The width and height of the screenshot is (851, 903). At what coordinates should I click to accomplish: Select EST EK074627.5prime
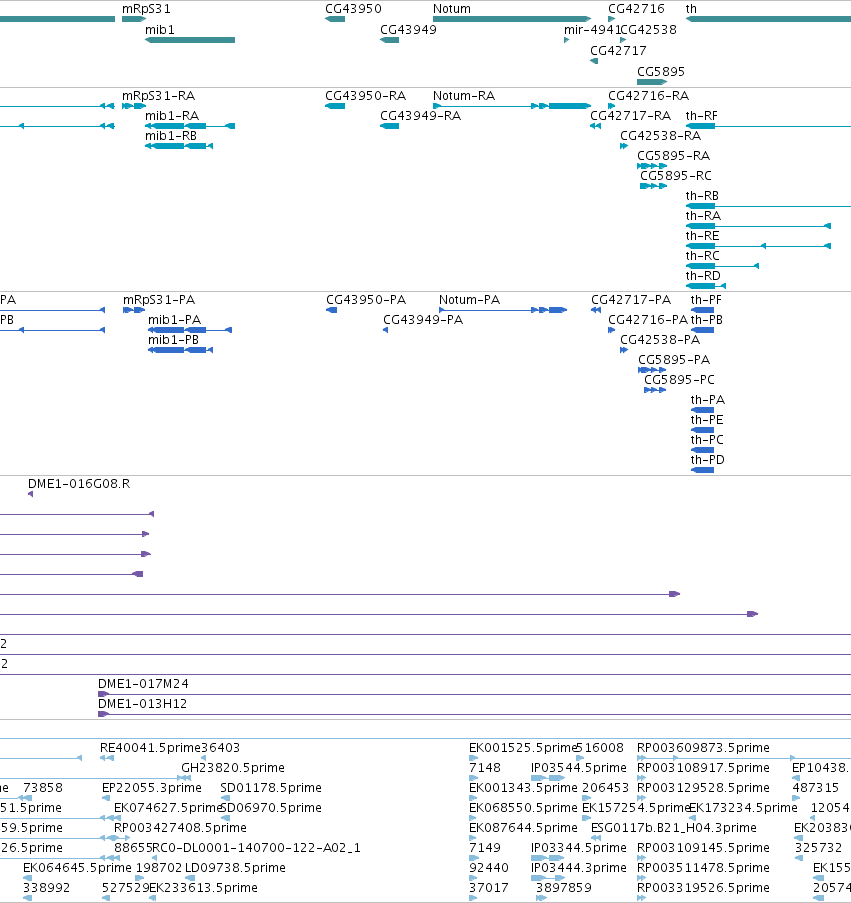click(x=117, y=818)
